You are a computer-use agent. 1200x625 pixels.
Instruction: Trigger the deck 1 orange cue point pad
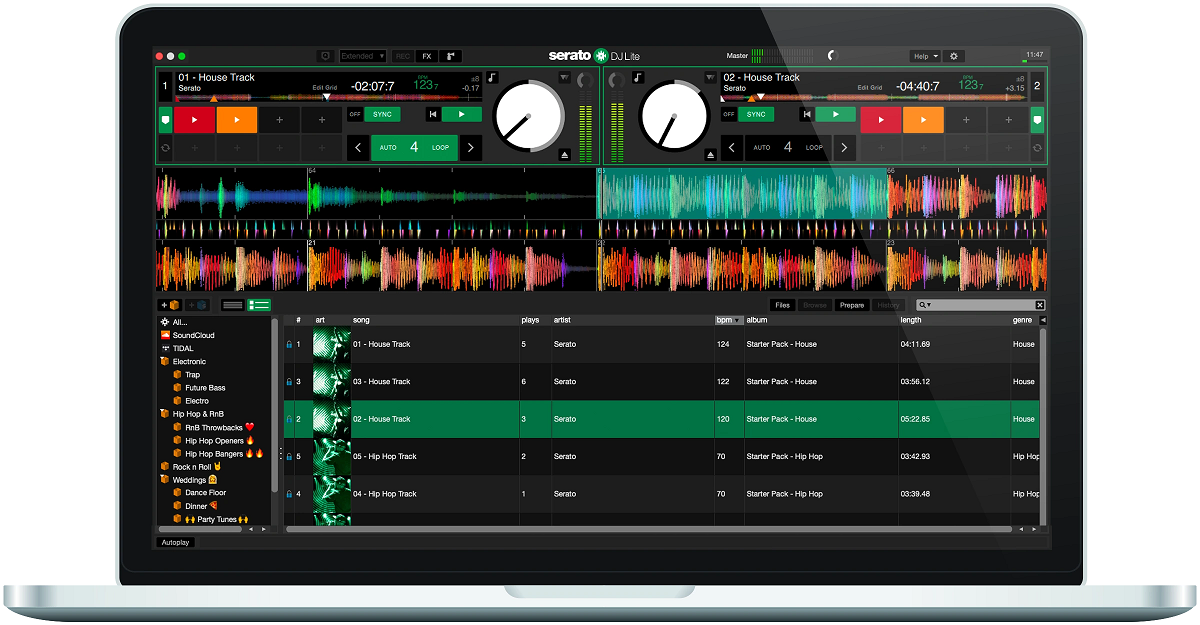coord(237,120)
